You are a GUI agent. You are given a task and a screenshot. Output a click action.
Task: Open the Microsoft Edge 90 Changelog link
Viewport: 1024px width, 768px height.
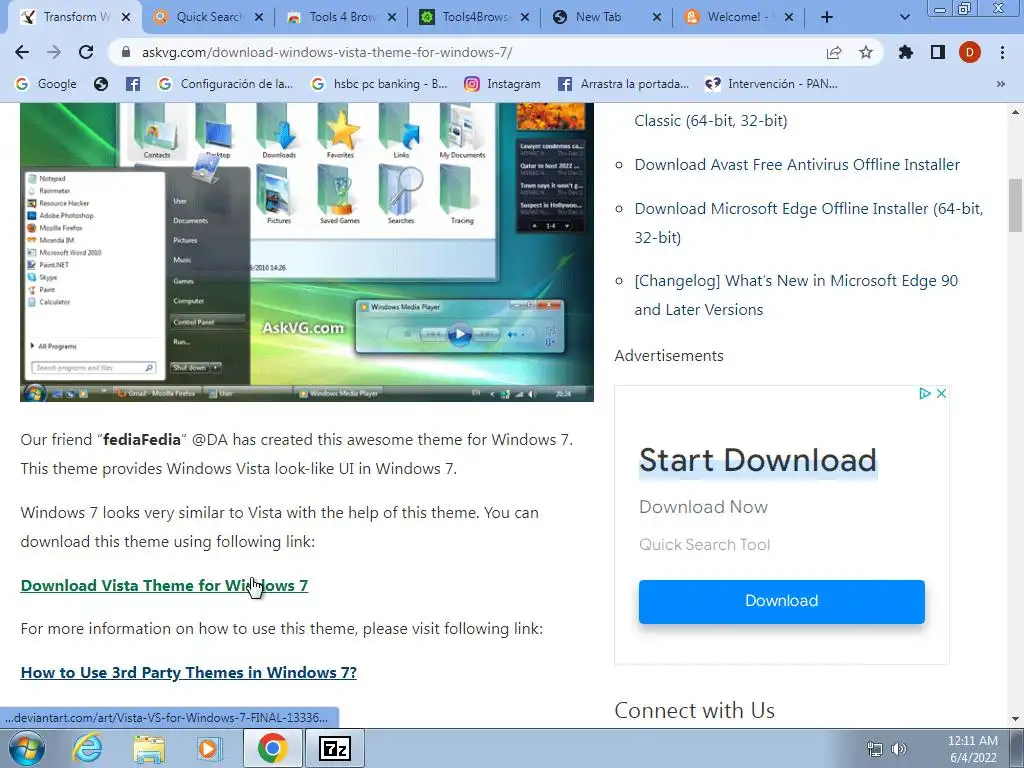coord(796,295)
